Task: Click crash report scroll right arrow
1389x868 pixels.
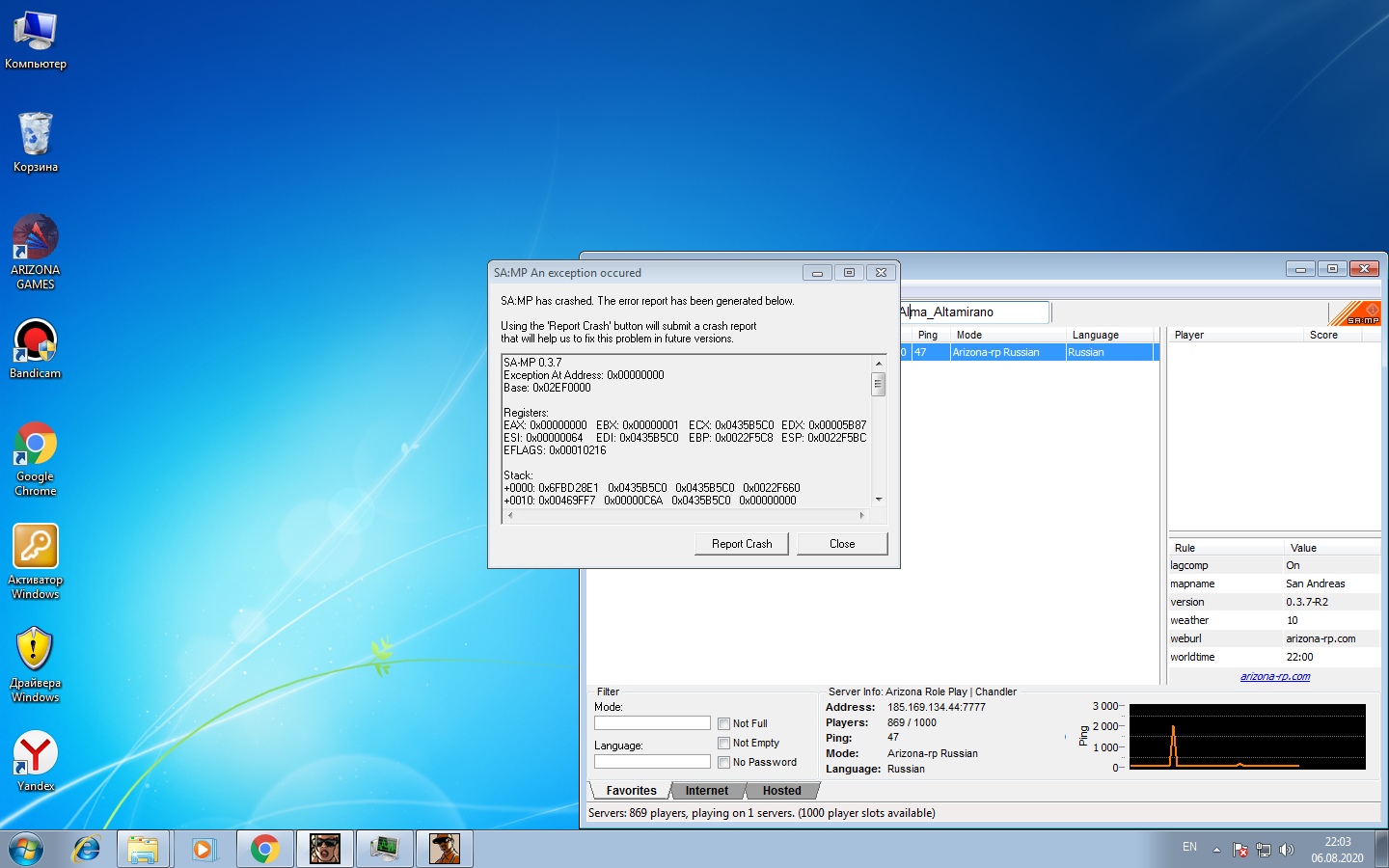Action: point(861,515)
